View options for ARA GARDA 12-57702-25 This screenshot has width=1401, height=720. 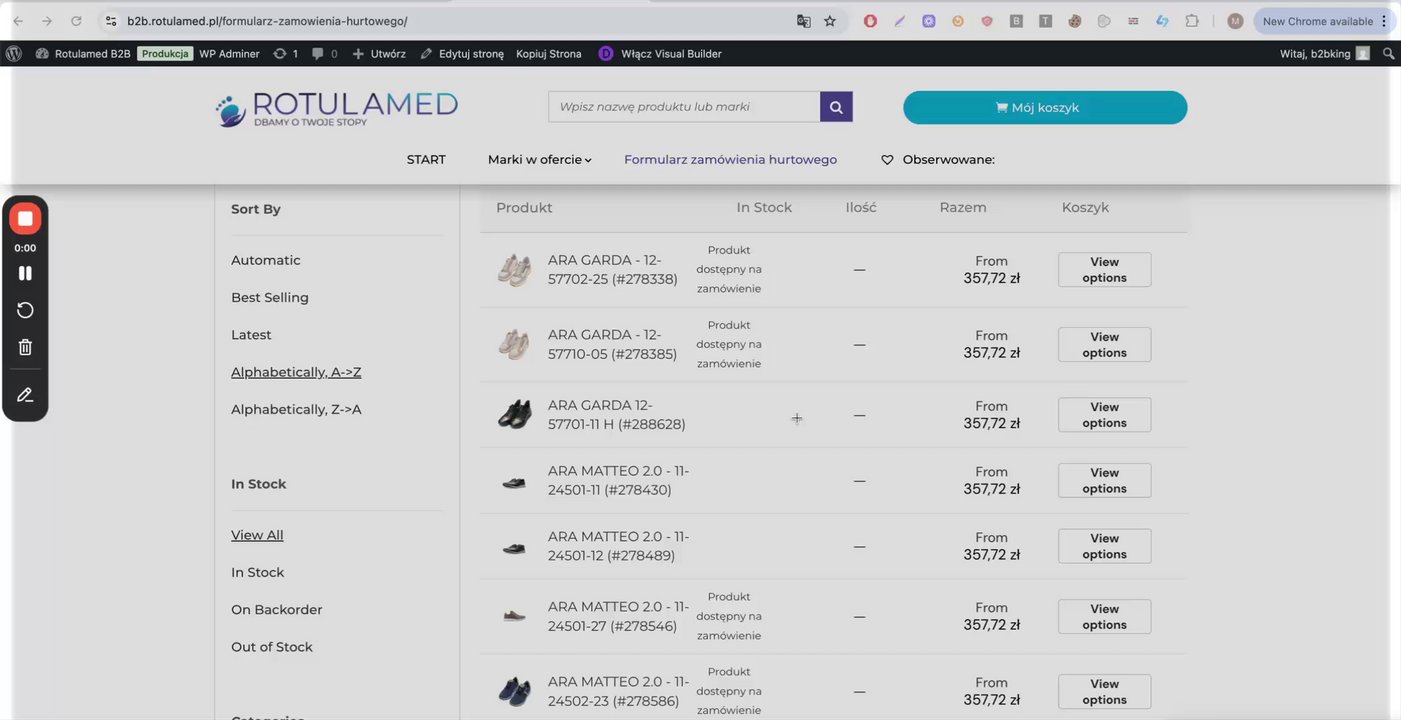click(x=1104, y=270)
